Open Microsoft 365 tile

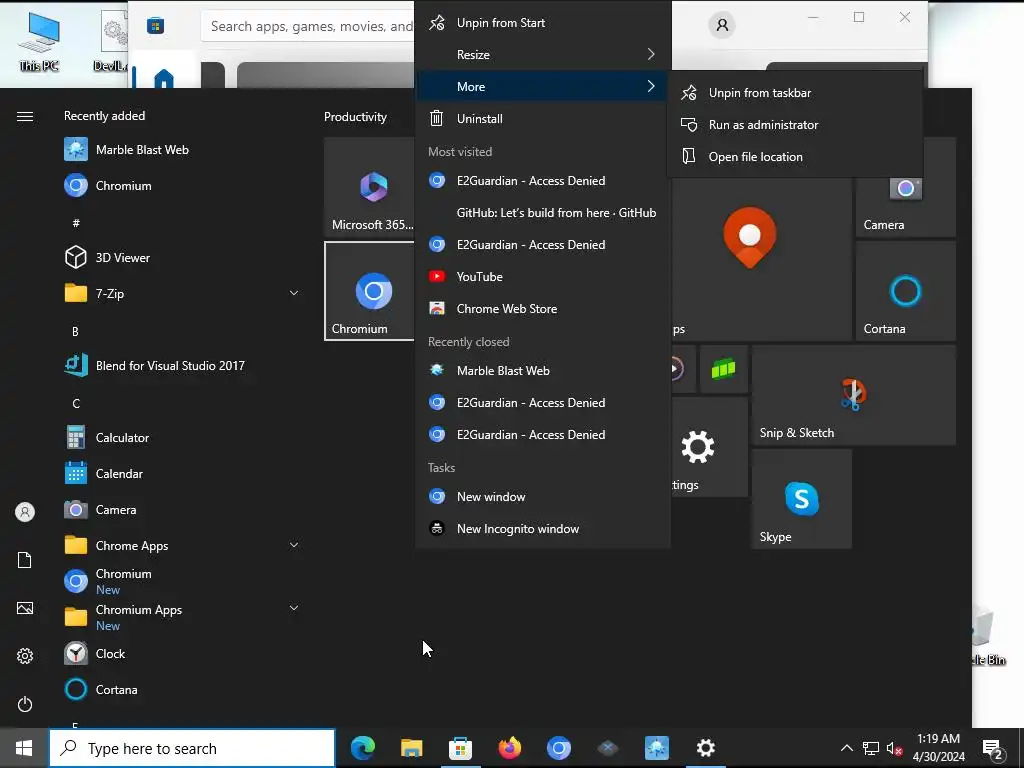[x=370, y=187]
